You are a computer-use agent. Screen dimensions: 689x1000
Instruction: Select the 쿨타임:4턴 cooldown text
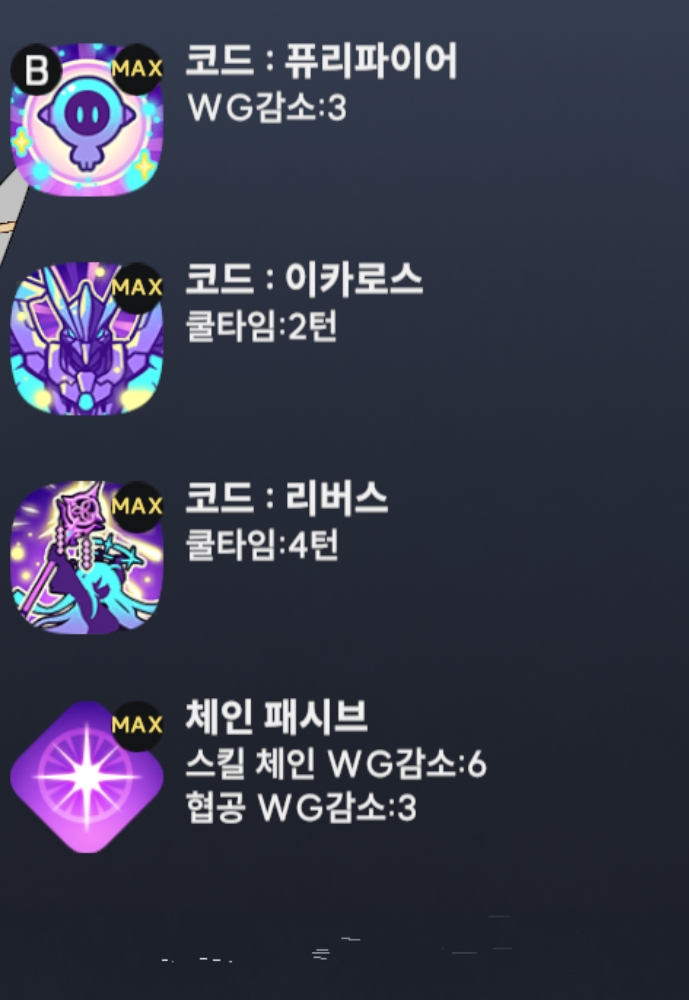[261, 546]
